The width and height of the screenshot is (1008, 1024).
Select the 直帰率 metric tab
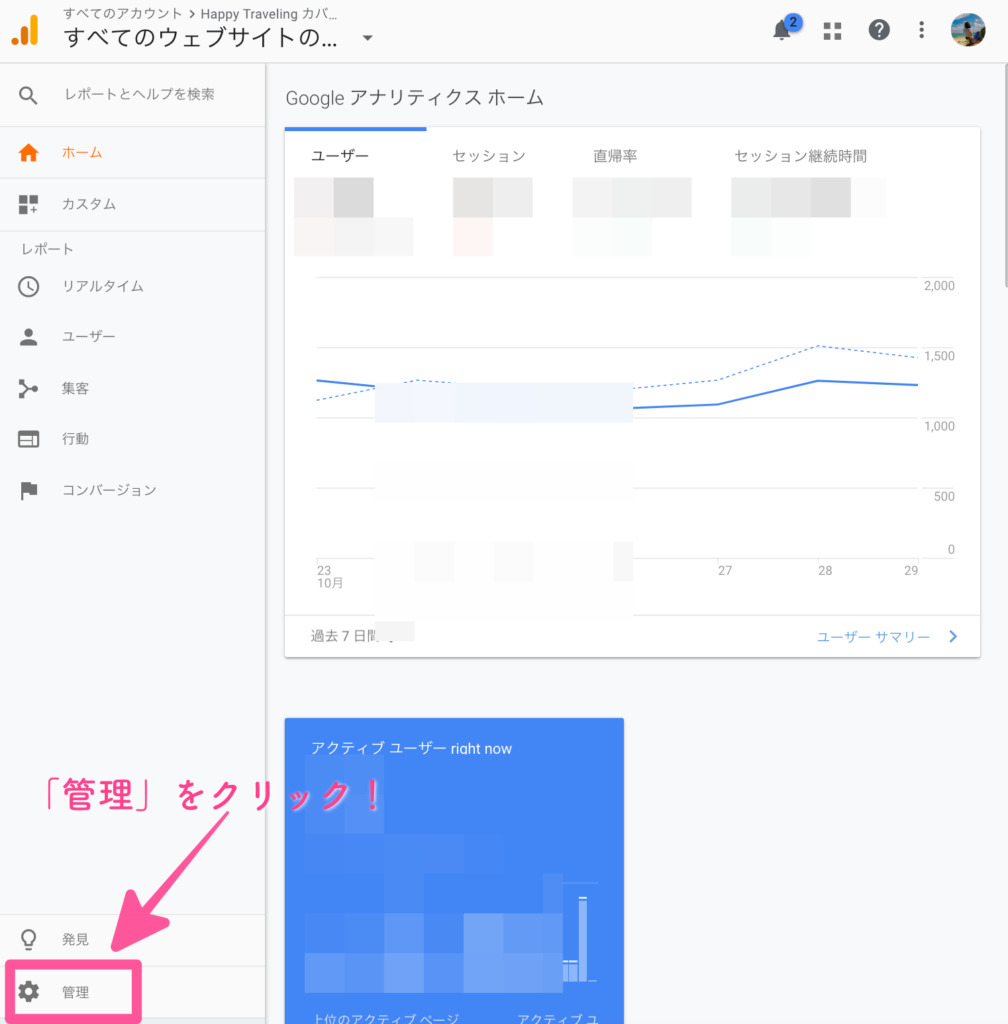[x=615, y=156]
